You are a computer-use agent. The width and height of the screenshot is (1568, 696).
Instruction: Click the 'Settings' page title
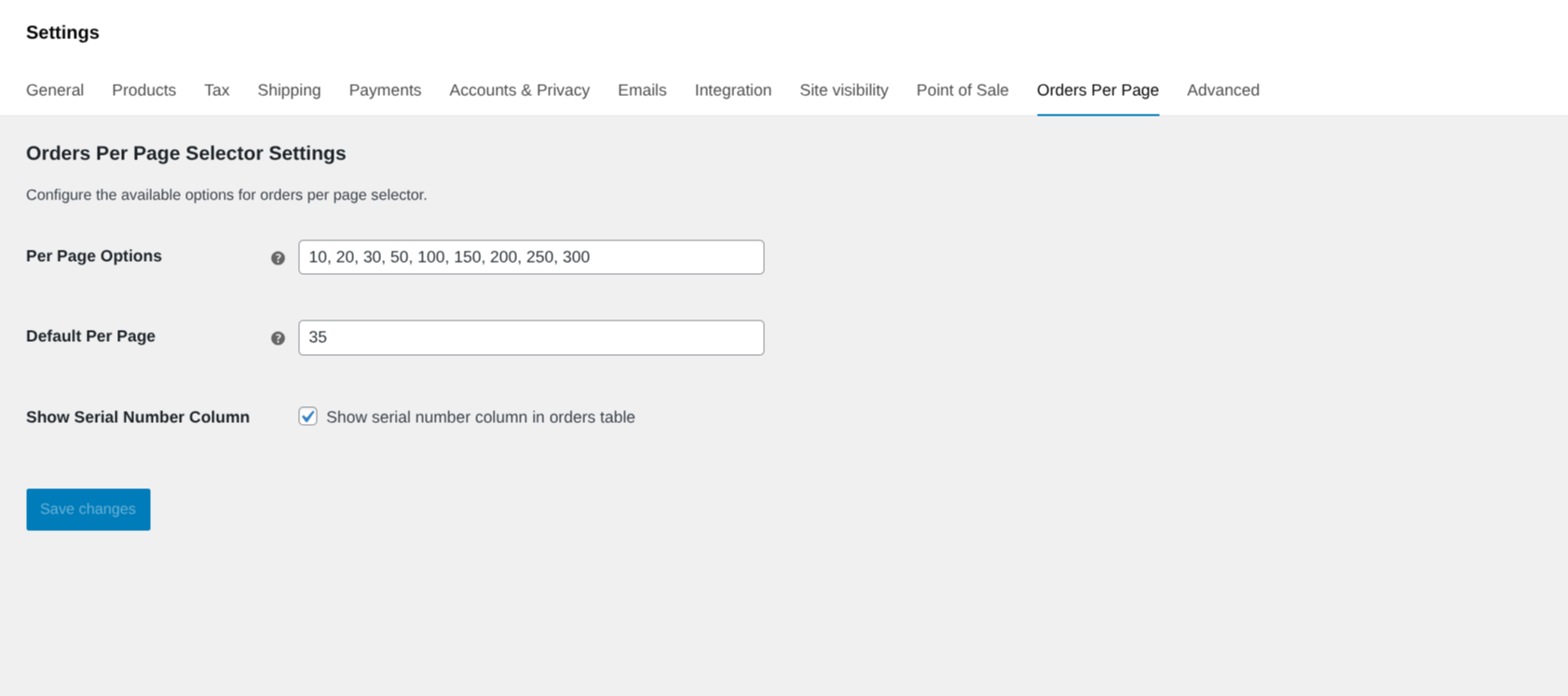point(62,33)
